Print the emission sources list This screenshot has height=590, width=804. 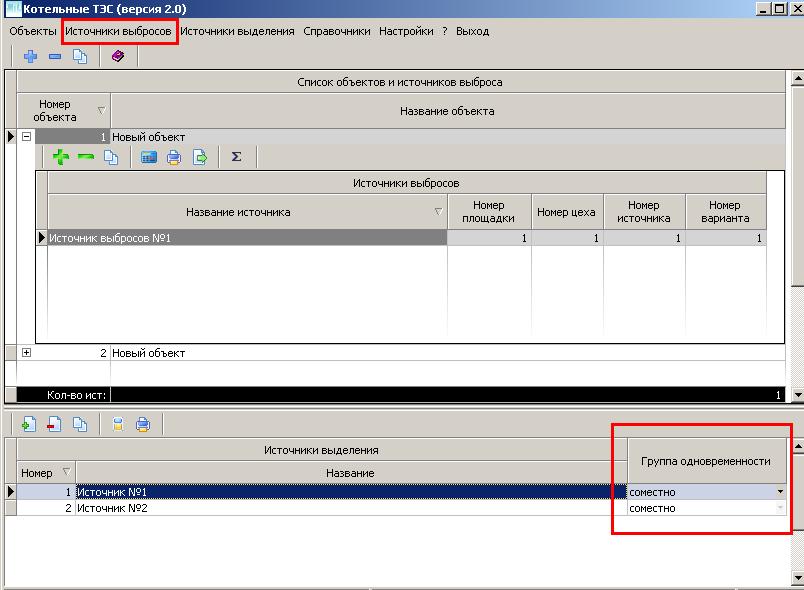[174, 157]
